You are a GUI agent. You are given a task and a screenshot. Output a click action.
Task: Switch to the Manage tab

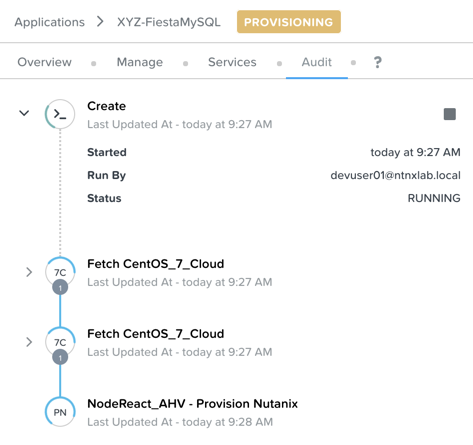140,62
